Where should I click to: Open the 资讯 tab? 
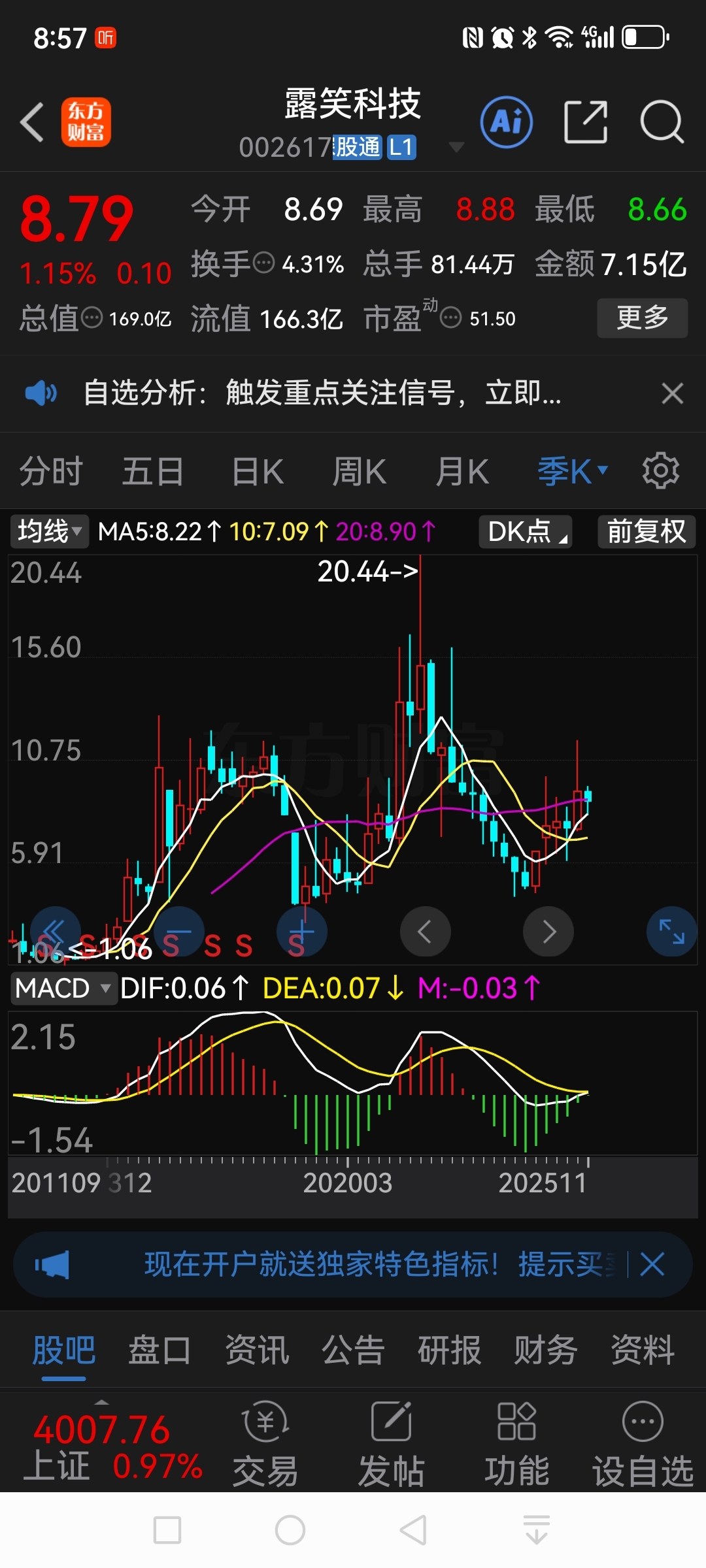pos(257,1350)
